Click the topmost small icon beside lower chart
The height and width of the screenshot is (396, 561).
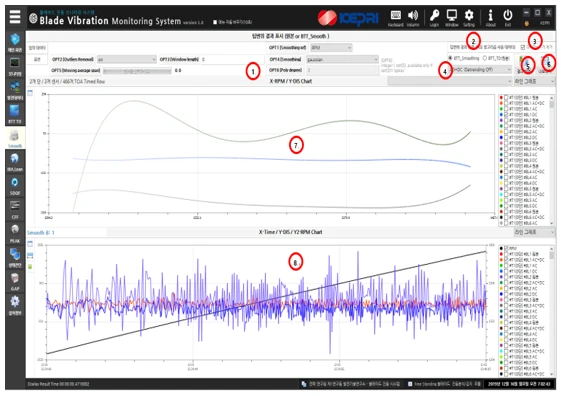30,244
